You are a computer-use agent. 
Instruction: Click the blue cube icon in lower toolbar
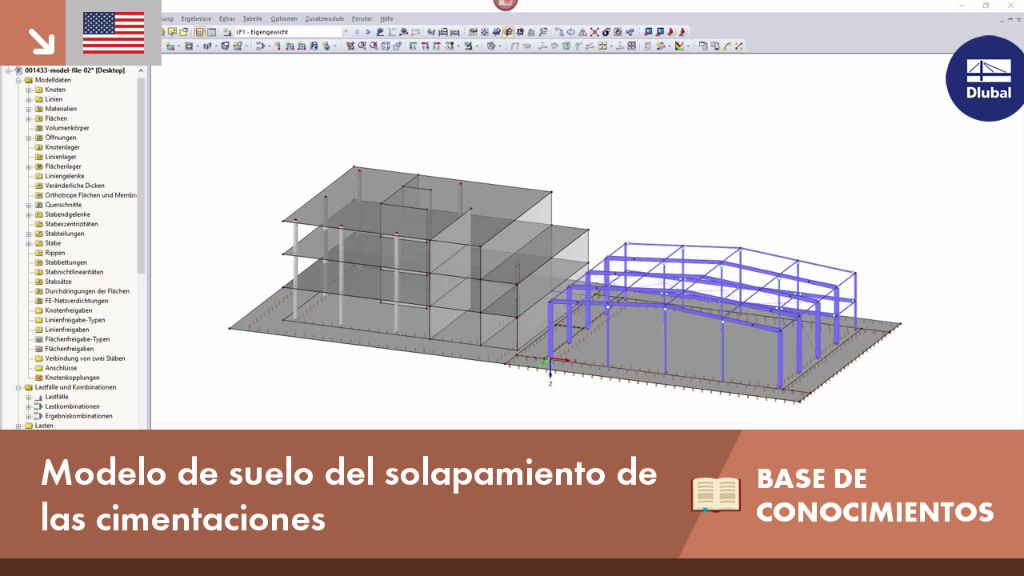225,46
